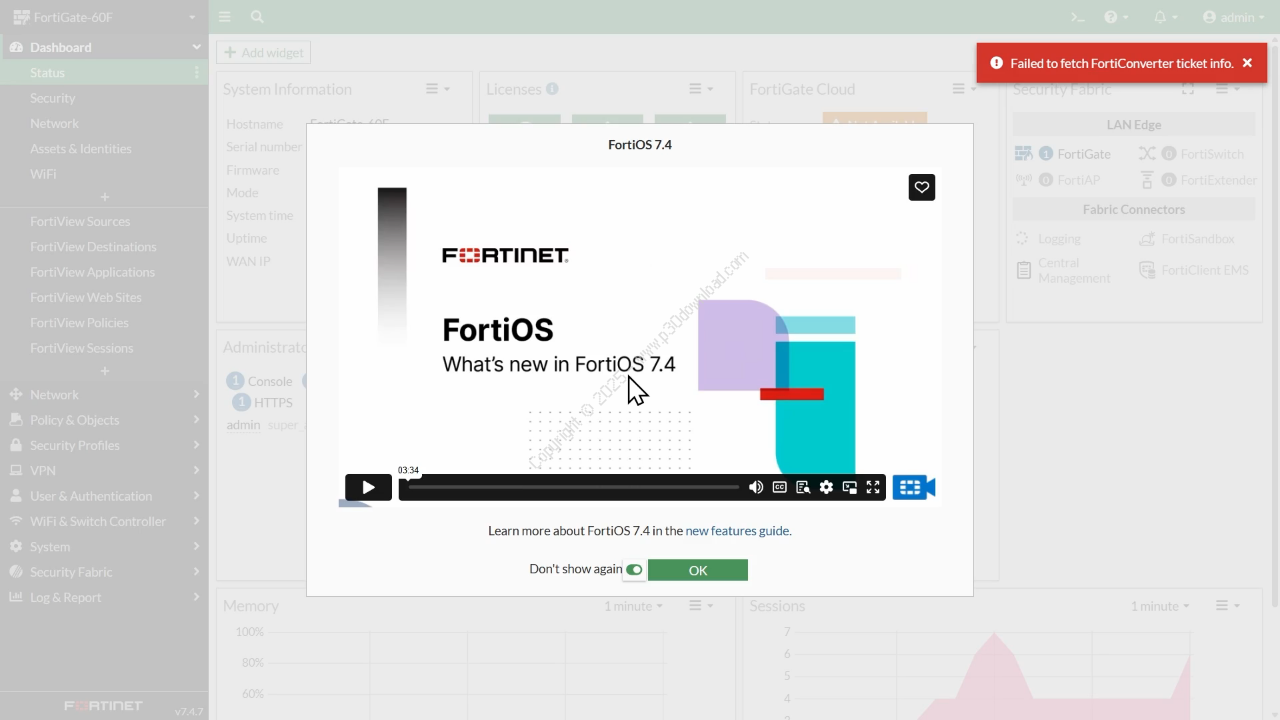Click the Central Management connector
Image resolution: width=1280 pixels, height=720 pixels.
(1063, 270)
